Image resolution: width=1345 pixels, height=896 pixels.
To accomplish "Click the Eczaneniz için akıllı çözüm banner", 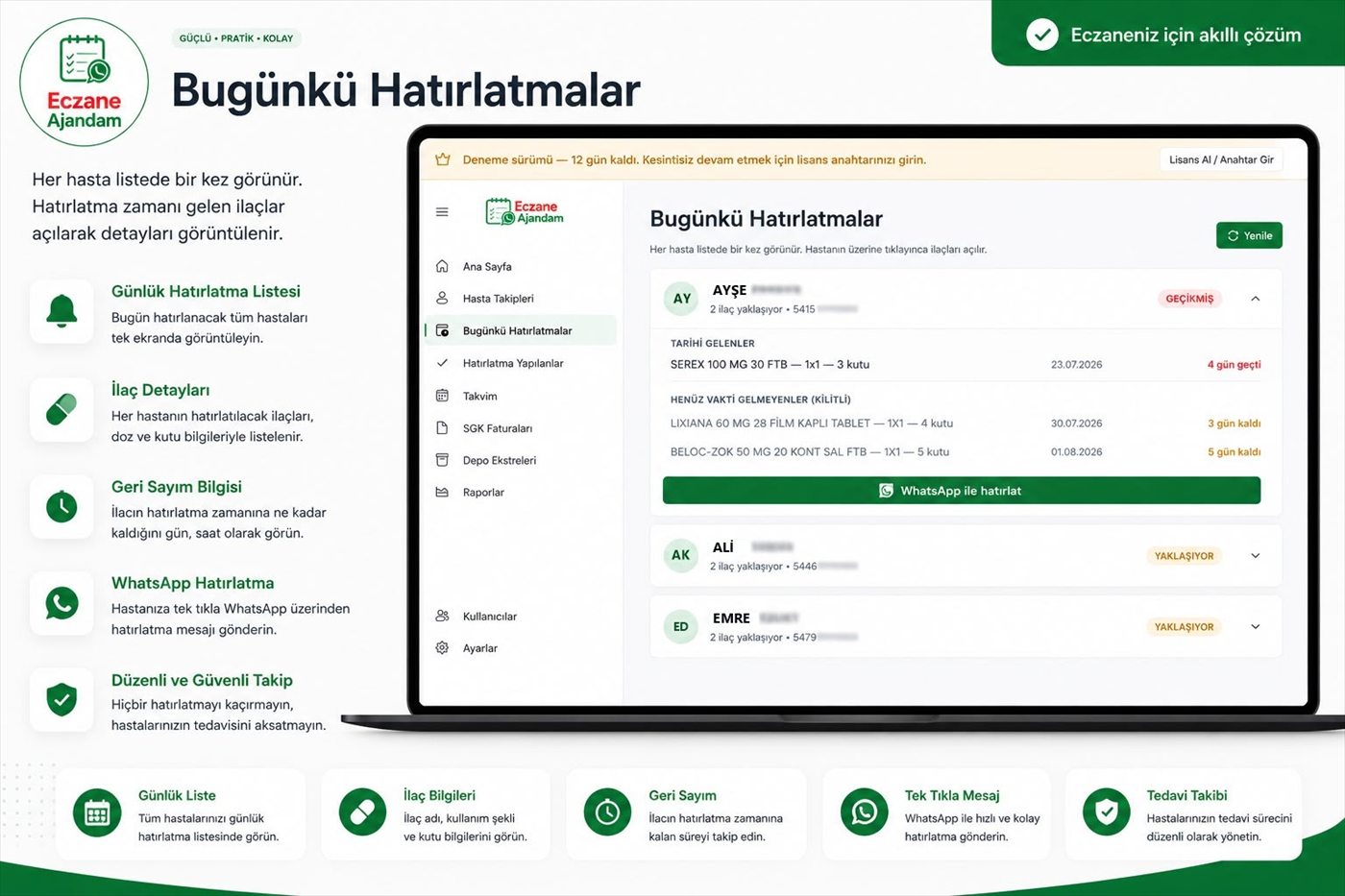I will 1168,35.
